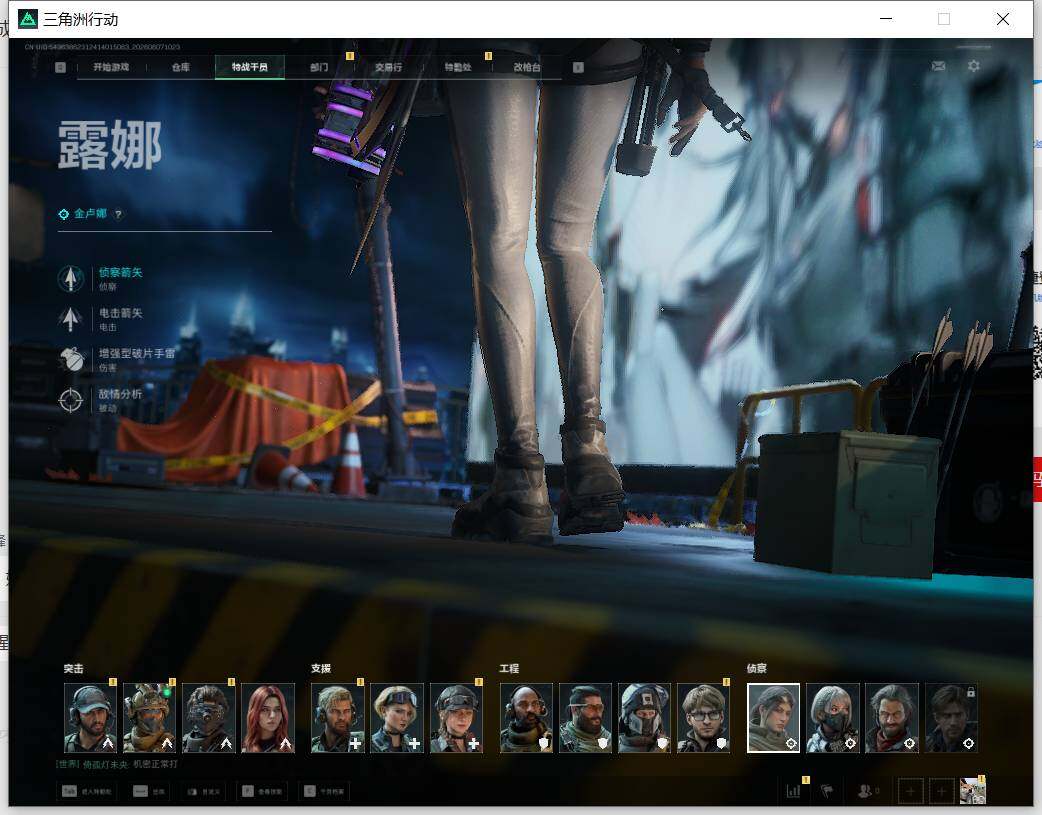
Task: Select 突击 operator with dark face mask
Action: click(x=209, y=718)
